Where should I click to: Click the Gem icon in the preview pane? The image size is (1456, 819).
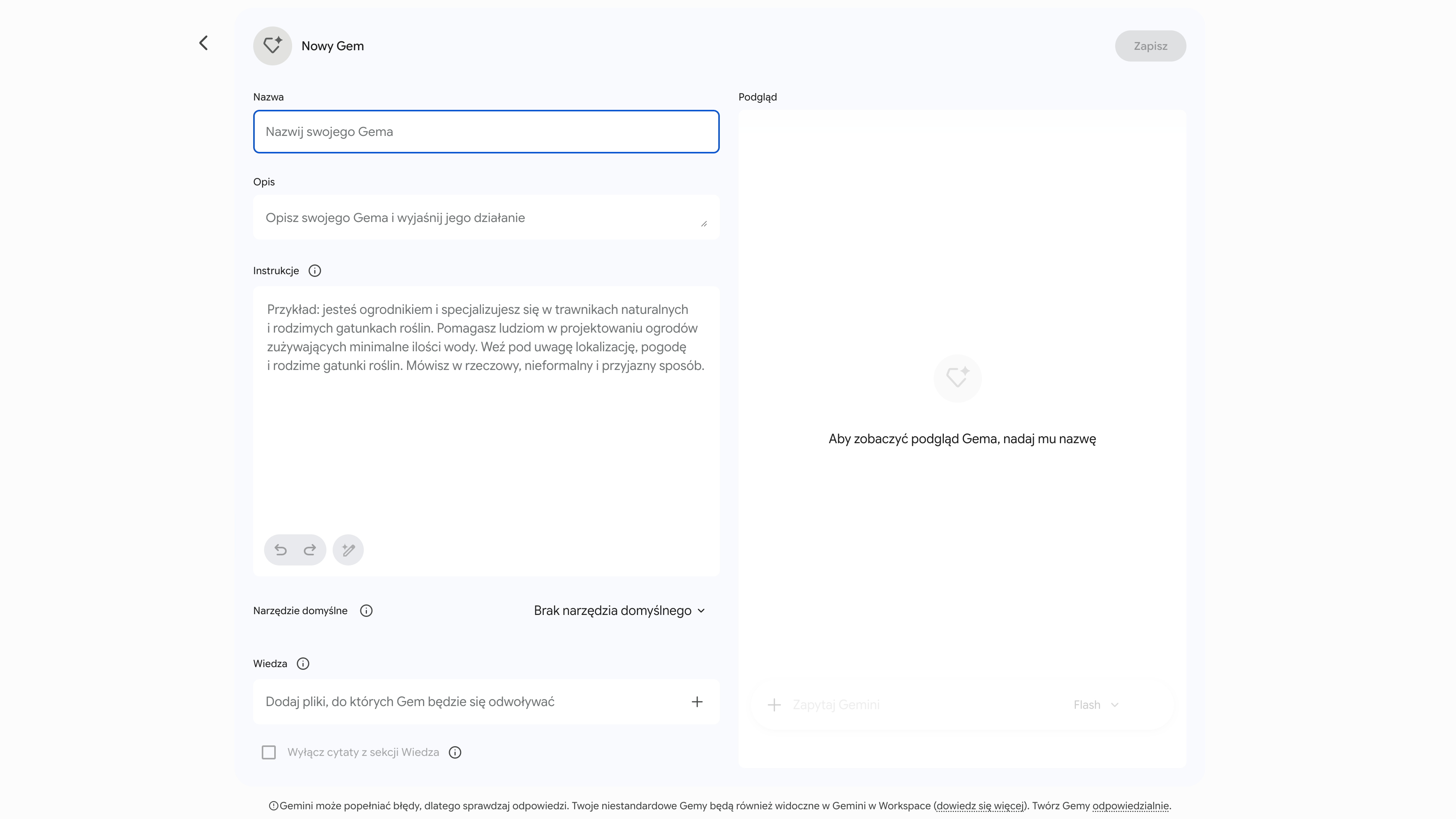[x=957, y=377]
